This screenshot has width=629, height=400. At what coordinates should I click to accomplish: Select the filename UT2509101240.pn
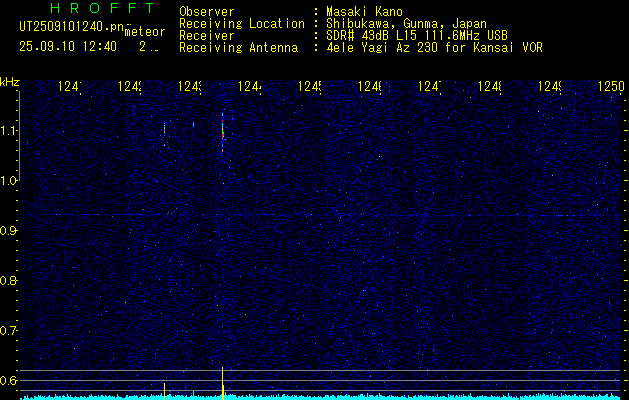point(71,27)
